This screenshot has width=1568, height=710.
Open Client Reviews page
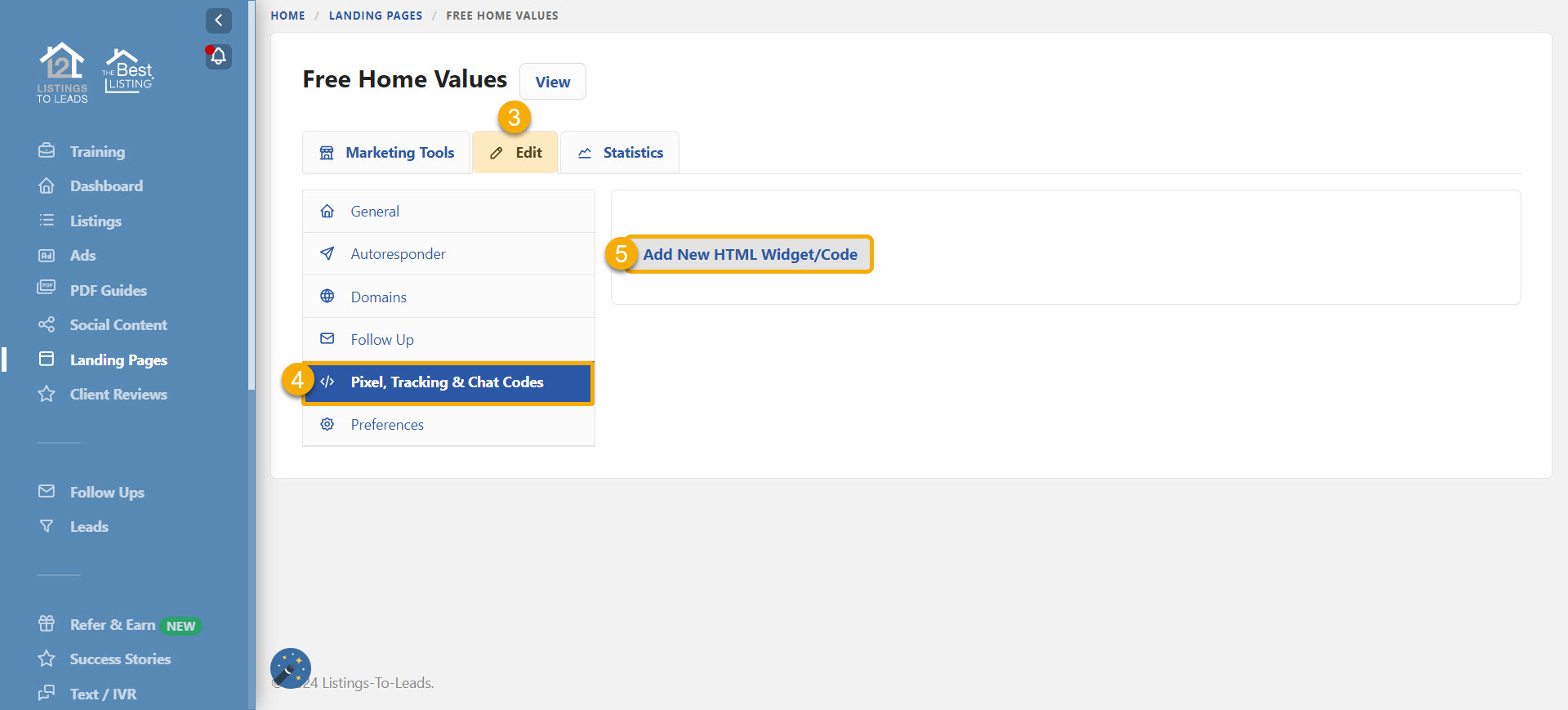pyautogui.click(x=118, y=395)
